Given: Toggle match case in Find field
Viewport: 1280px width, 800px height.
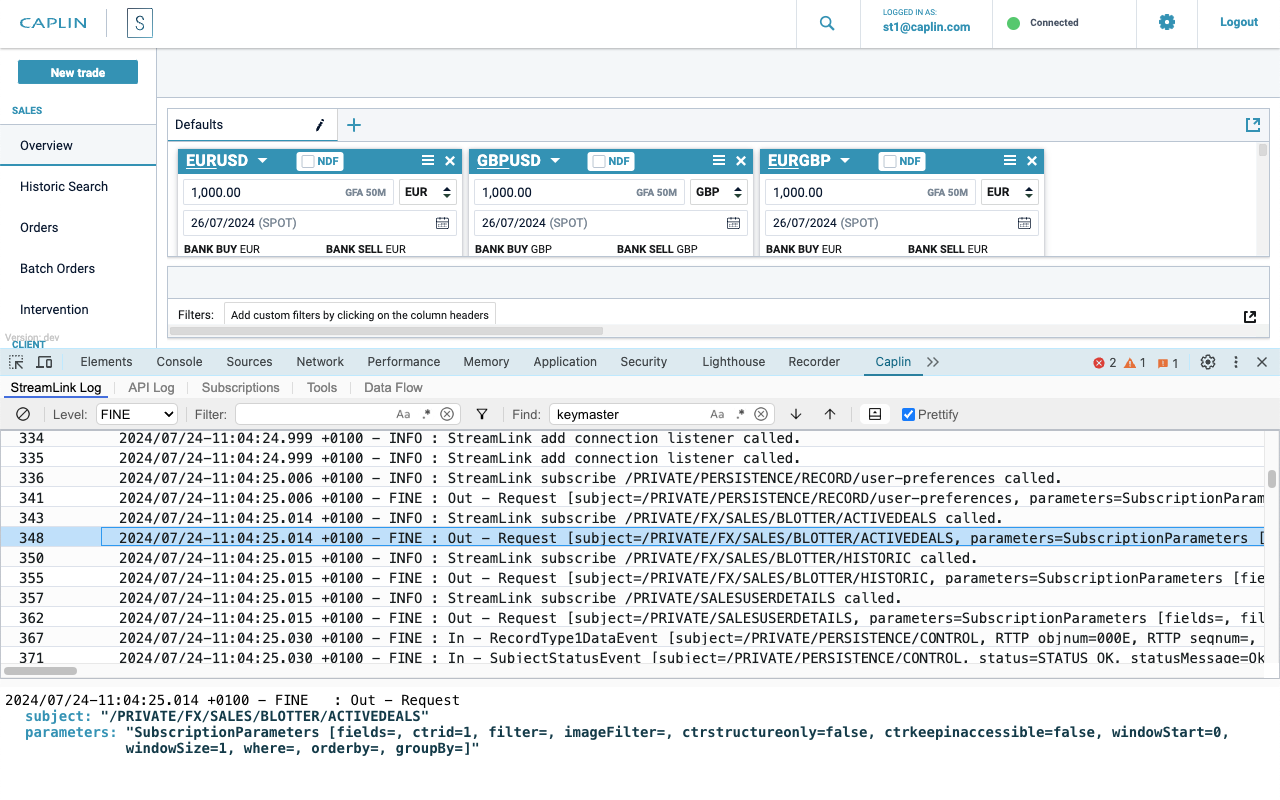Looking at the screenshot, I should 717,414.
